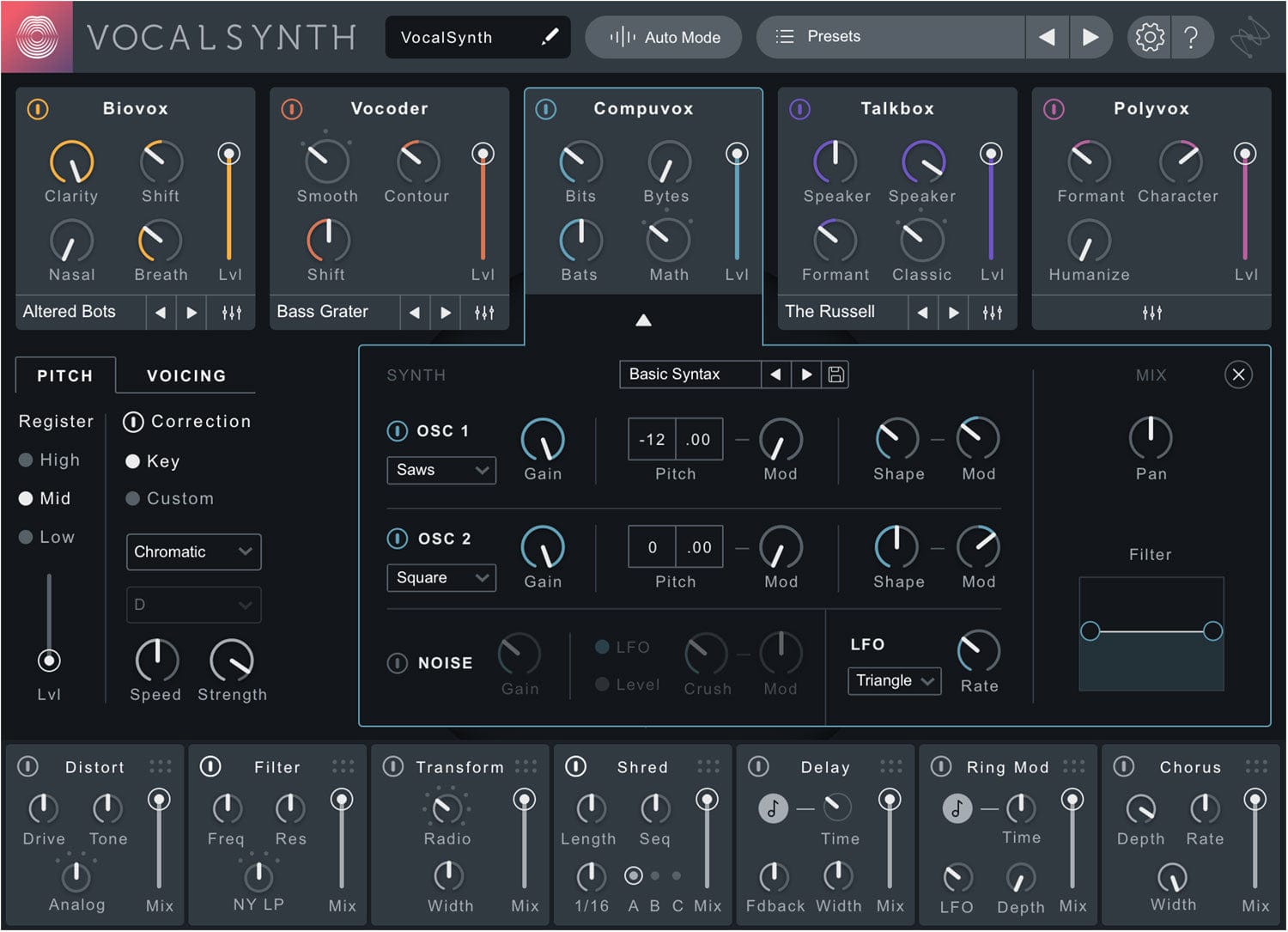The height and width of the screenshot is (932, 1288).
Task: Grab the Distort module drag handle dots
Action: pos(161,765)
